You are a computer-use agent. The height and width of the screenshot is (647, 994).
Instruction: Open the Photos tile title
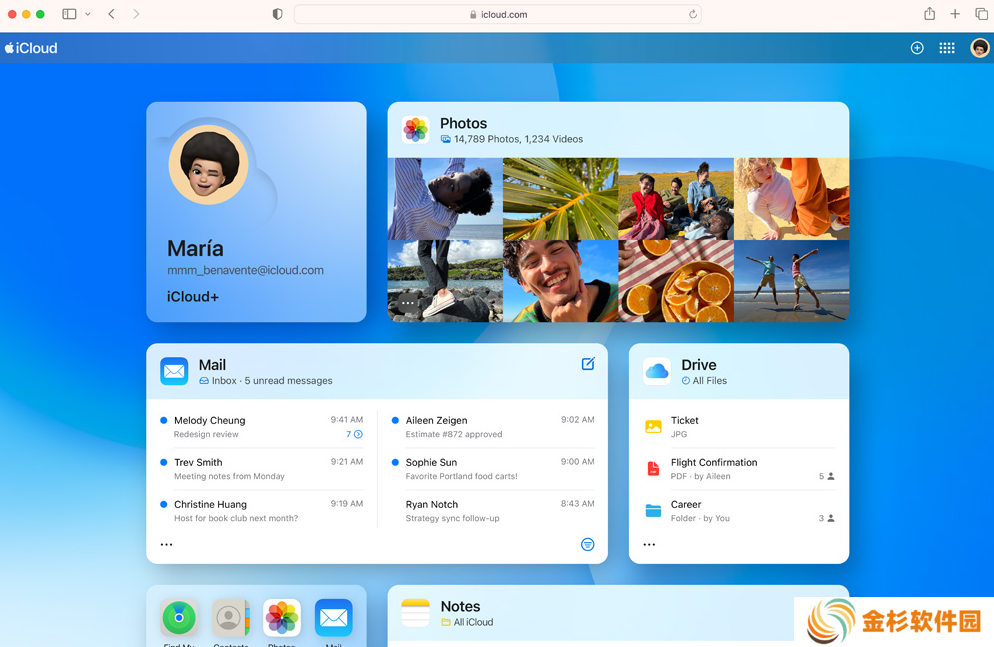click(463, 124)
